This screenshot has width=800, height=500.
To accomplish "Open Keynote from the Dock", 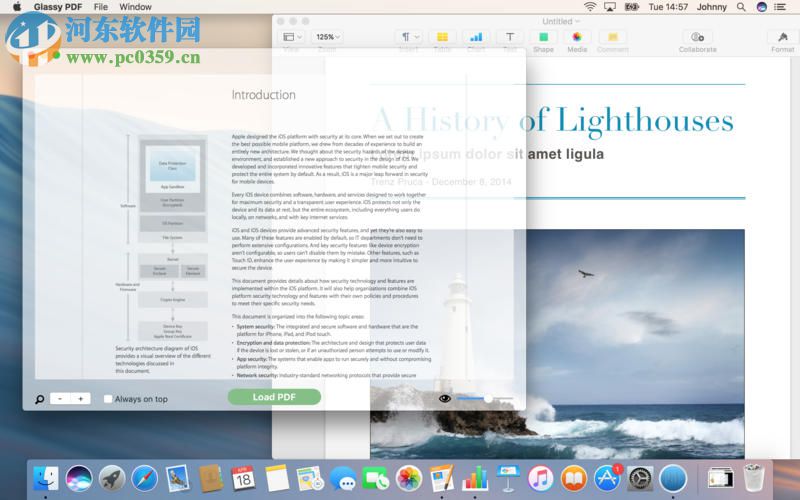I will tap(508, 479).
